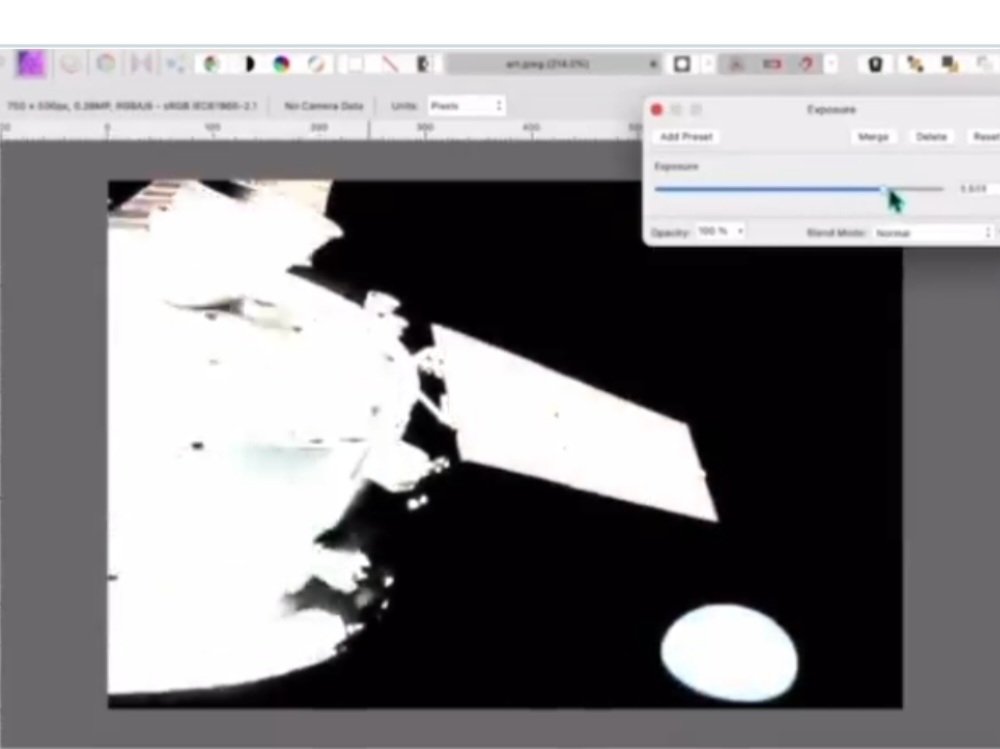Apply Auto White Balance icon
The height and width of the screenshot is (749, 1000).
(317, 64)
